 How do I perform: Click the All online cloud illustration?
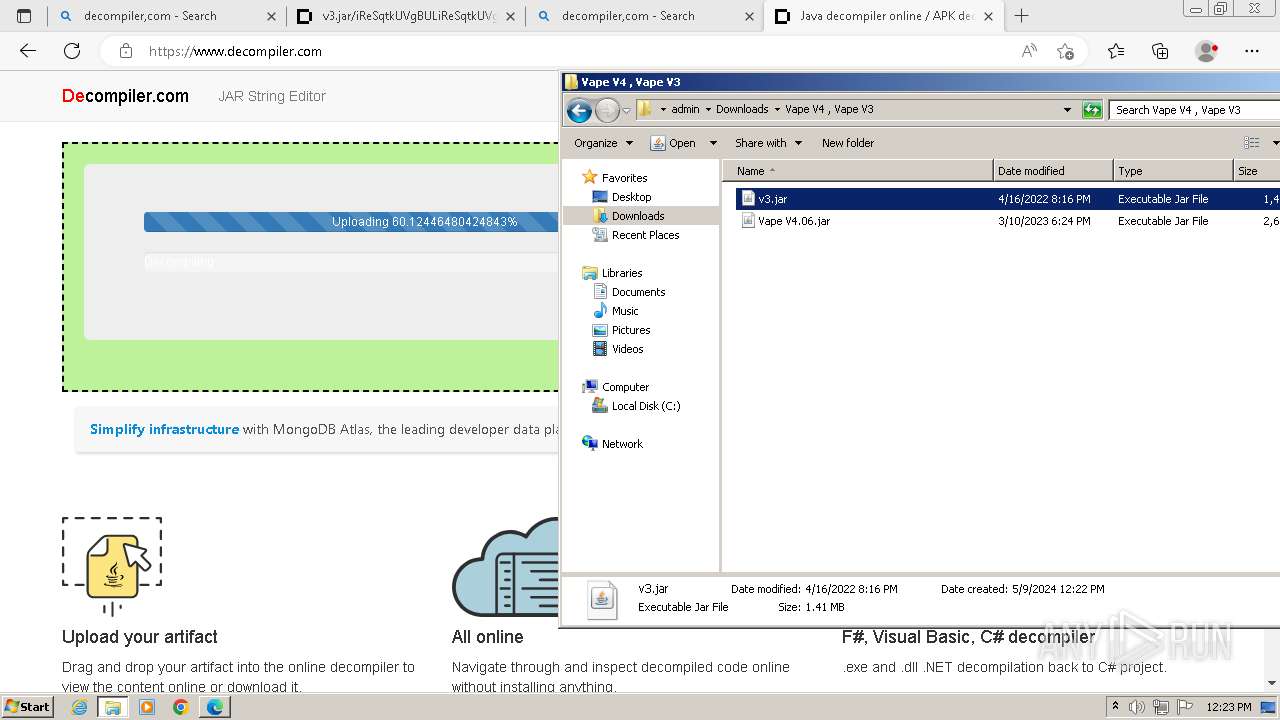click(x=505, y=568)
